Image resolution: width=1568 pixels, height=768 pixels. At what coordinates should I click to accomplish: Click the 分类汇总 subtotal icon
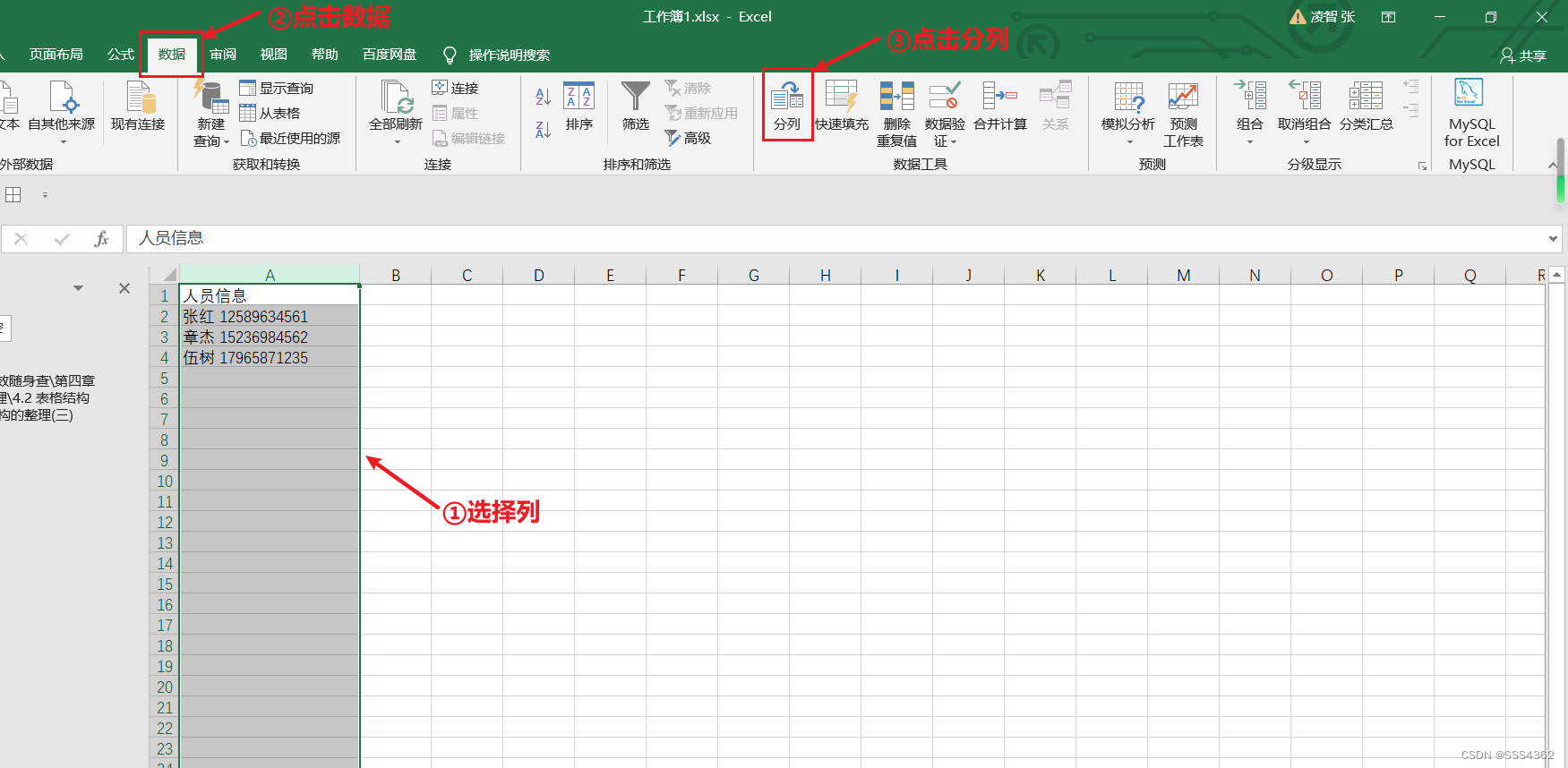tap(1367, 96)
